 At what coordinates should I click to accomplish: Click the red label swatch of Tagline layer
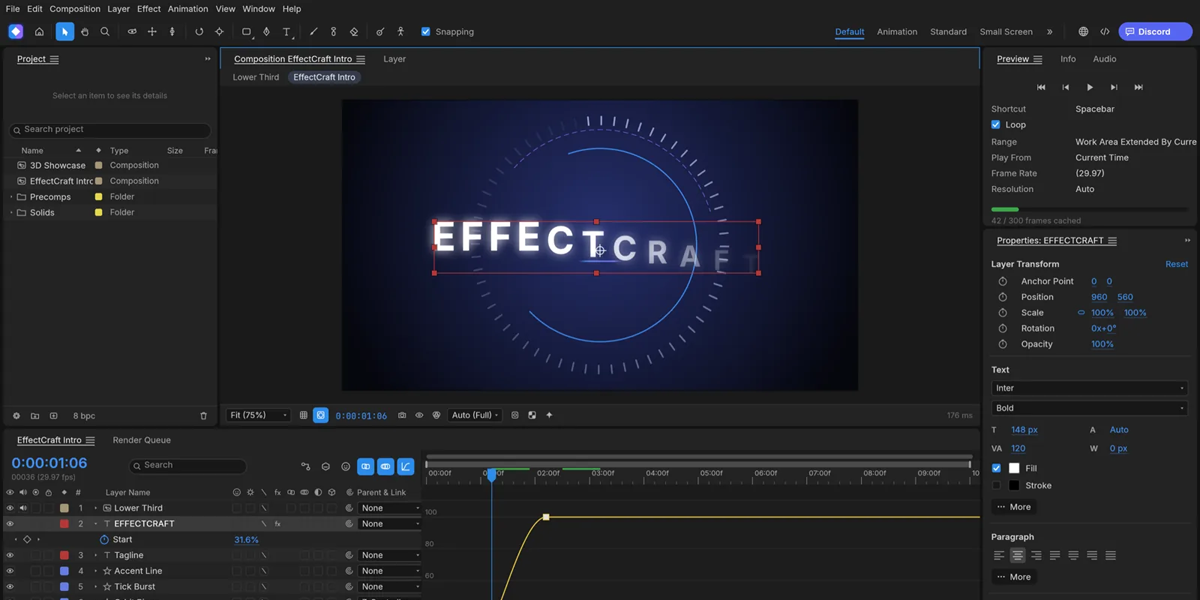pyautogui.click(x=64, y=555)
